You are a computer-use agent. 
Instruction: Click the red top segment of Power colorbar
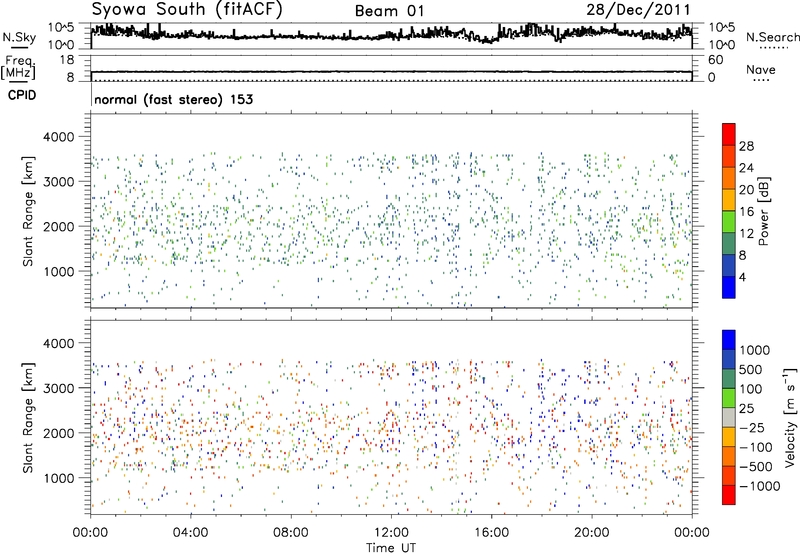(729, 134)
